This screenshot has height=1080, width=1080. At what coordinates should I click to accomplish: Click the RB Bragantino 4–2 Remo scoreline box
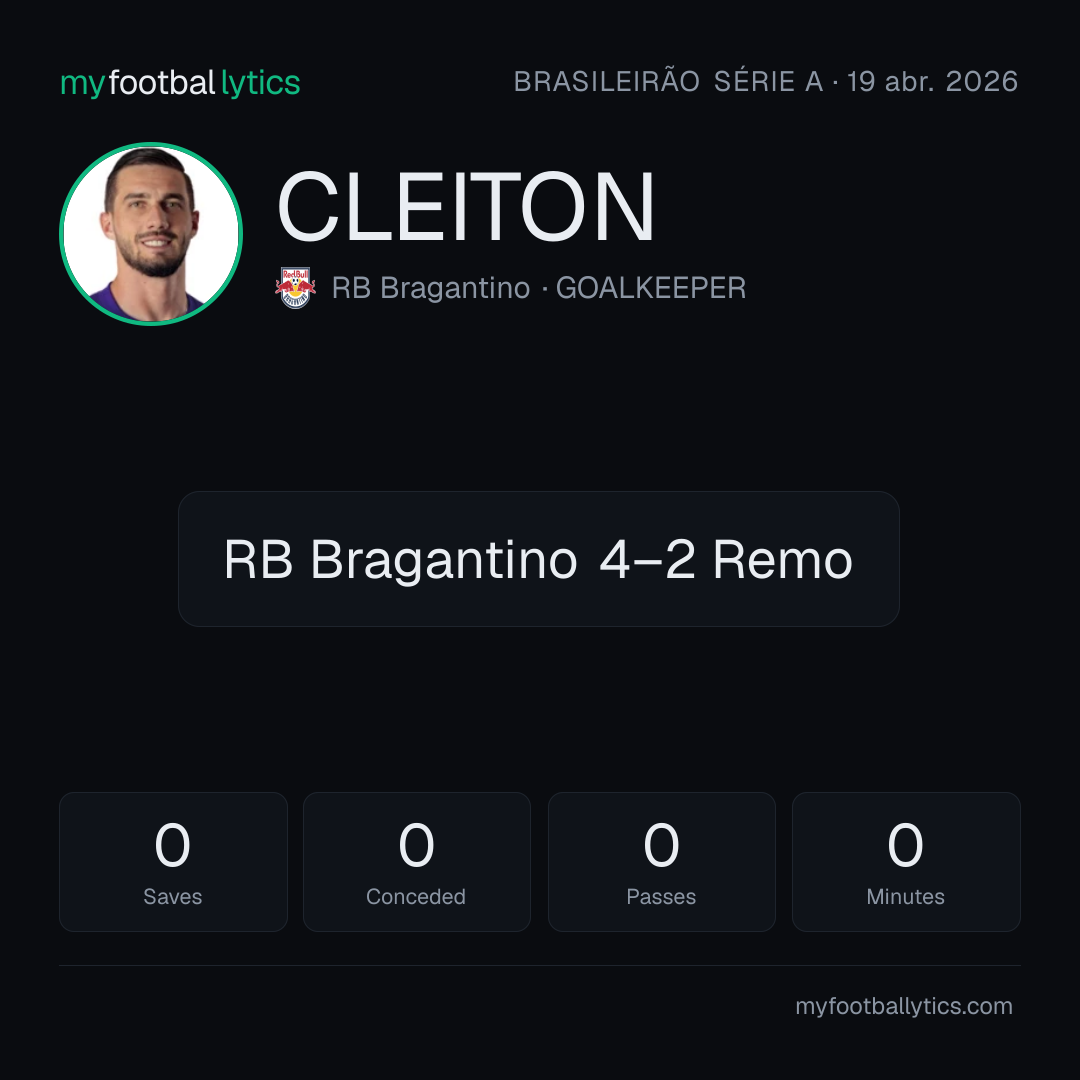(x=539, y=559)
